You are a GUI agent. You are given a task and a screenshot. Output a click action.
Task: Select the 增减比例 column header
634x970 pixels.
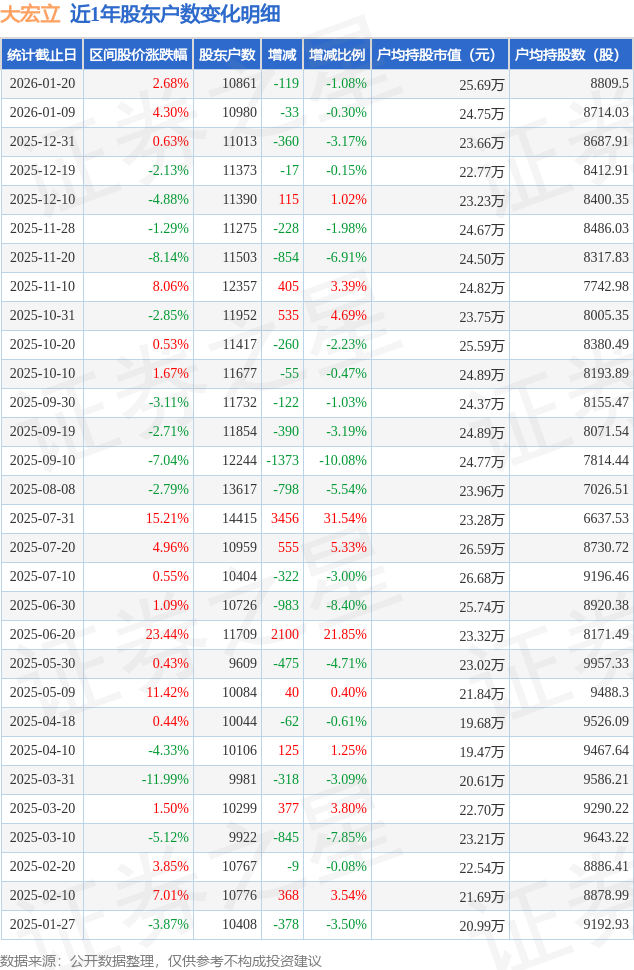337,55
